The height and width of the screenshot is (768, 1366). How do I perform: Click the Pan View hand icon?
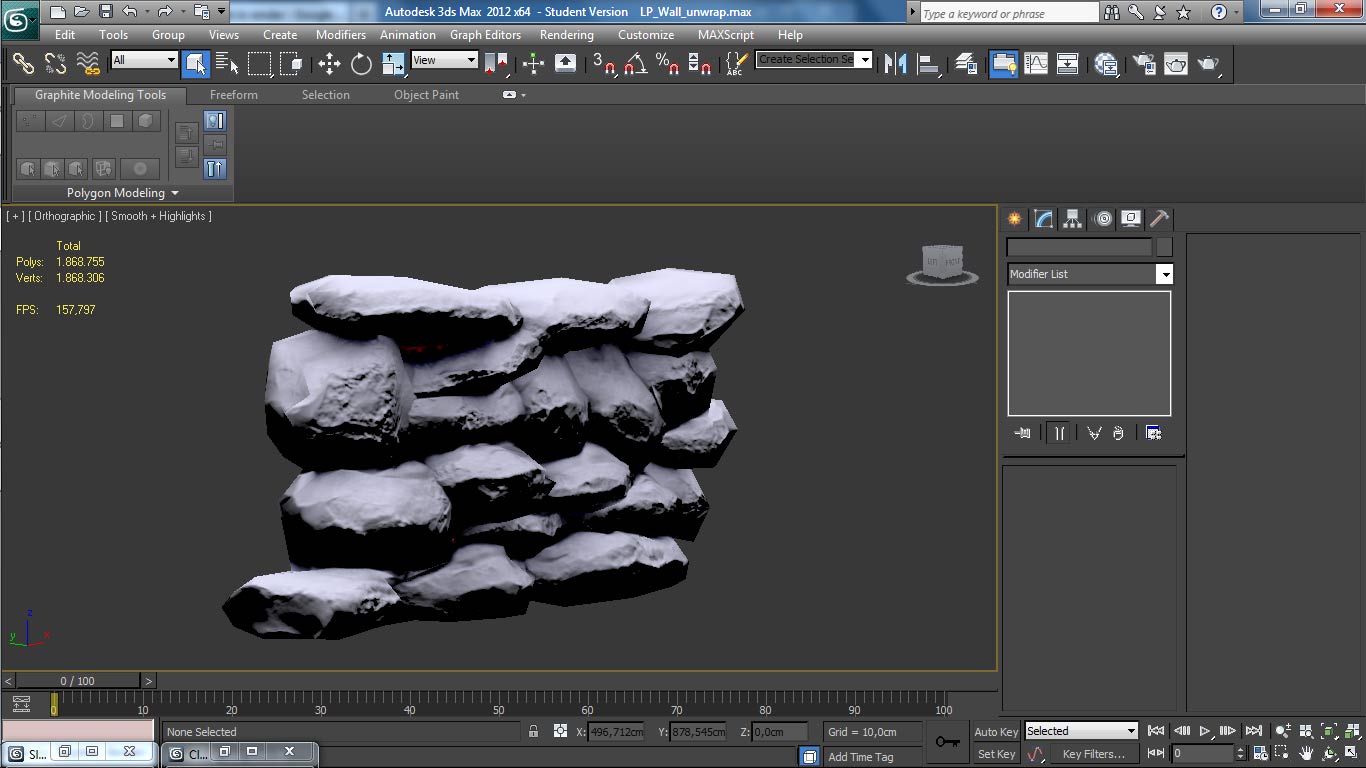coord(1306,753)
